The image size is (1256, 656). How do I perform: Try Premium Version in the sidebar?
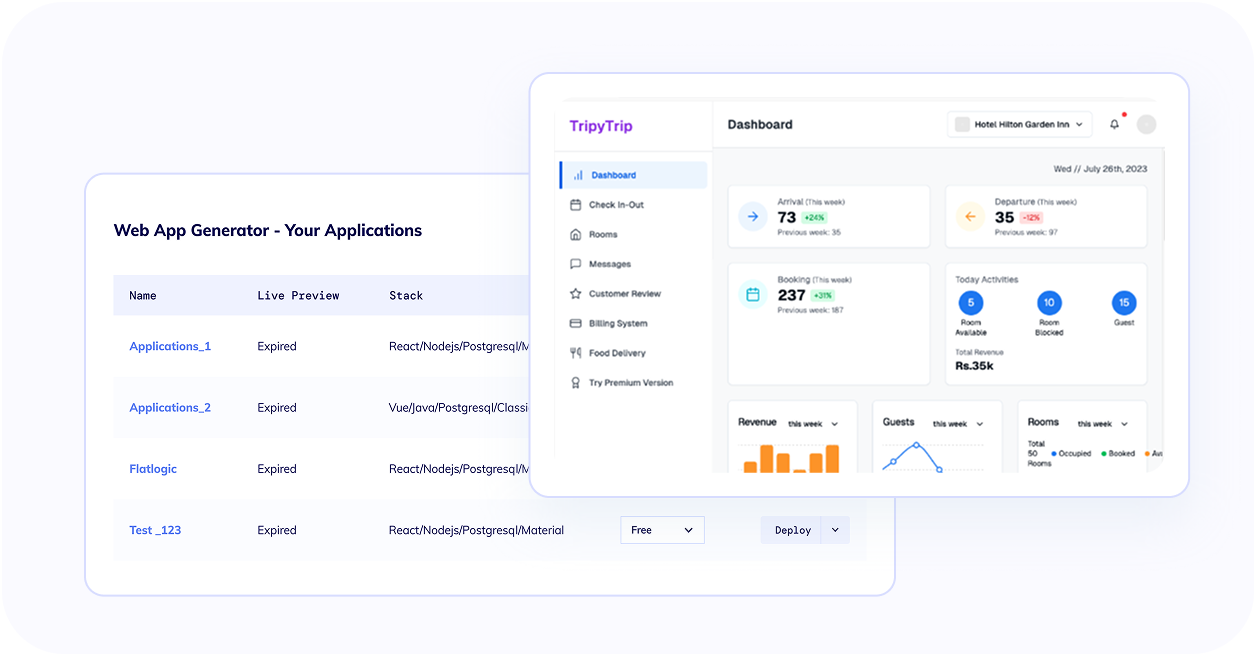pyautogui.click(x=632, y=382)
